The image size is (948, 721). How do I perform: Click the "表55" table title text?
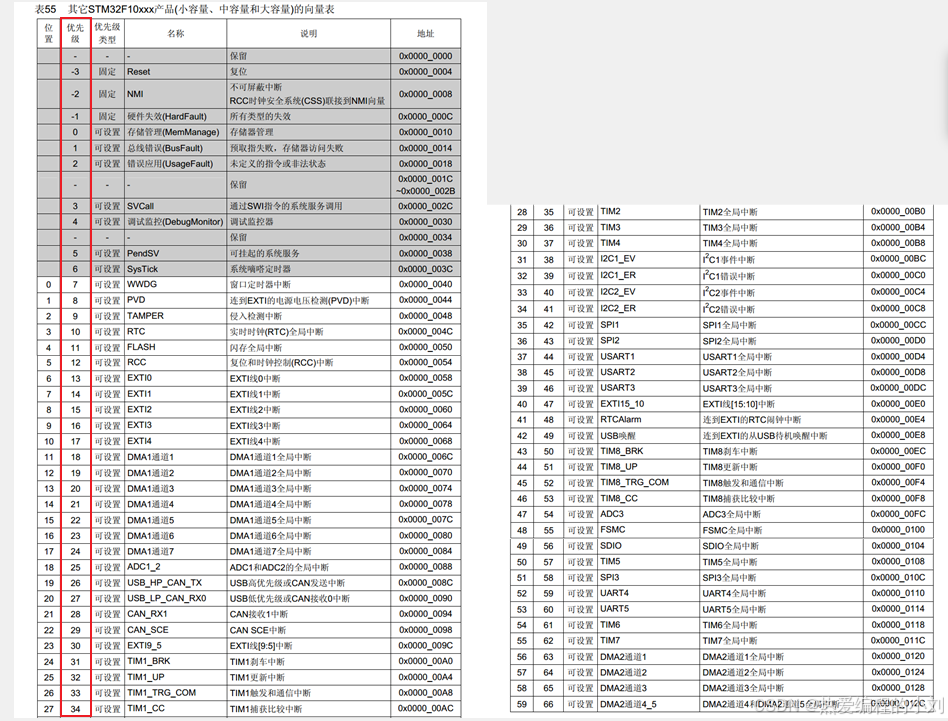click(x=45, y=9)
